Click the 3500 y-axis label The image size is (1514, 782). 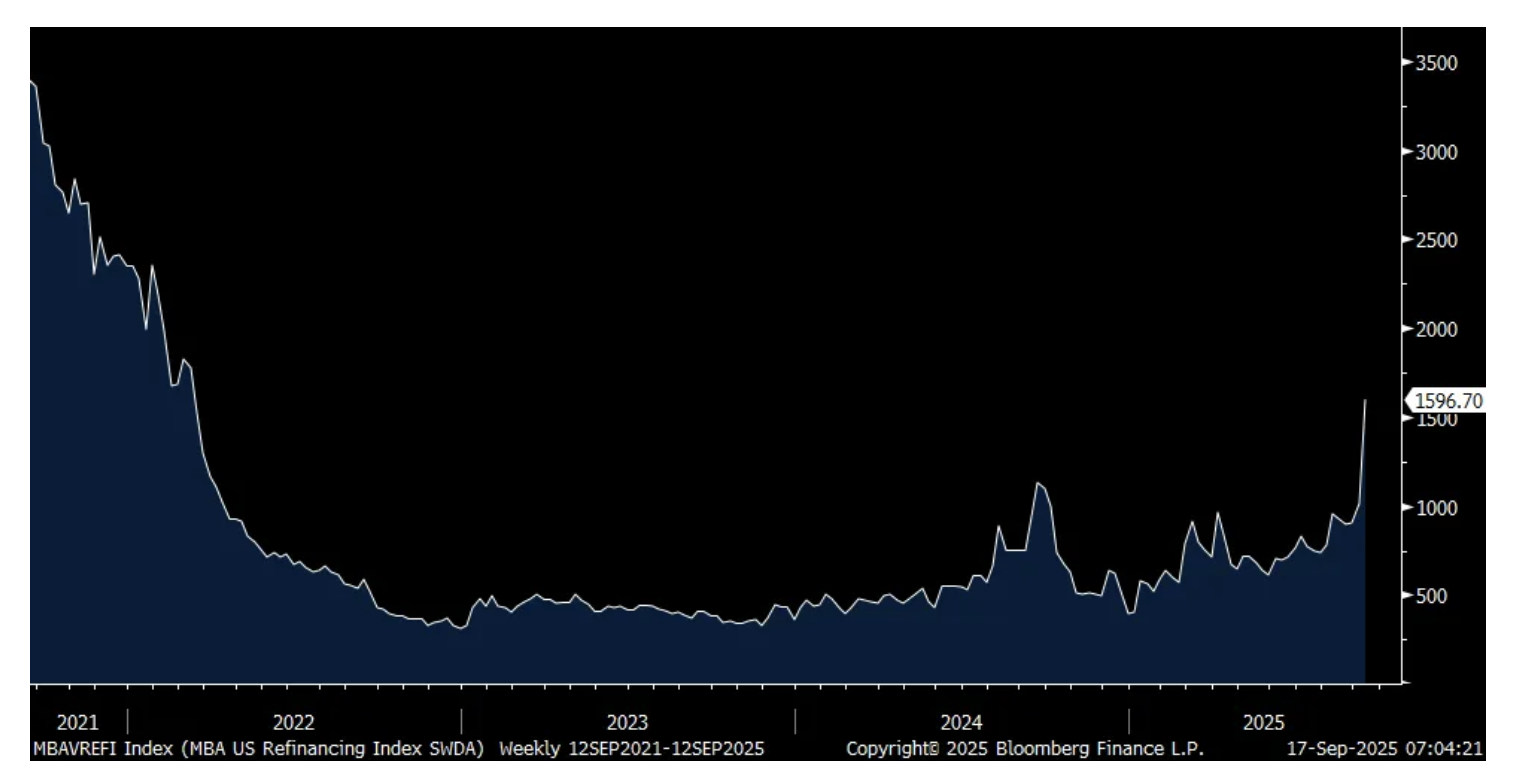click(x=1435, y=63)
